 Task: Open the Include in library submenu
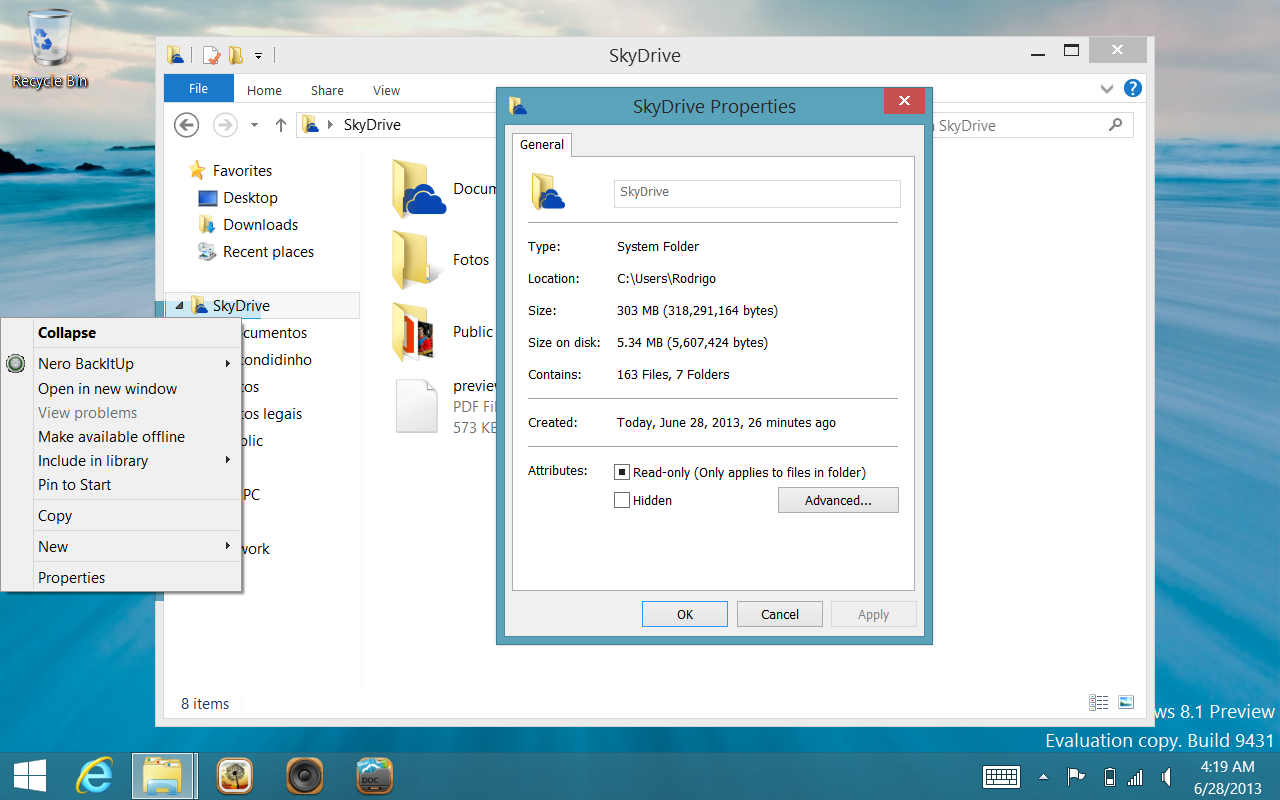coord(121,461)
